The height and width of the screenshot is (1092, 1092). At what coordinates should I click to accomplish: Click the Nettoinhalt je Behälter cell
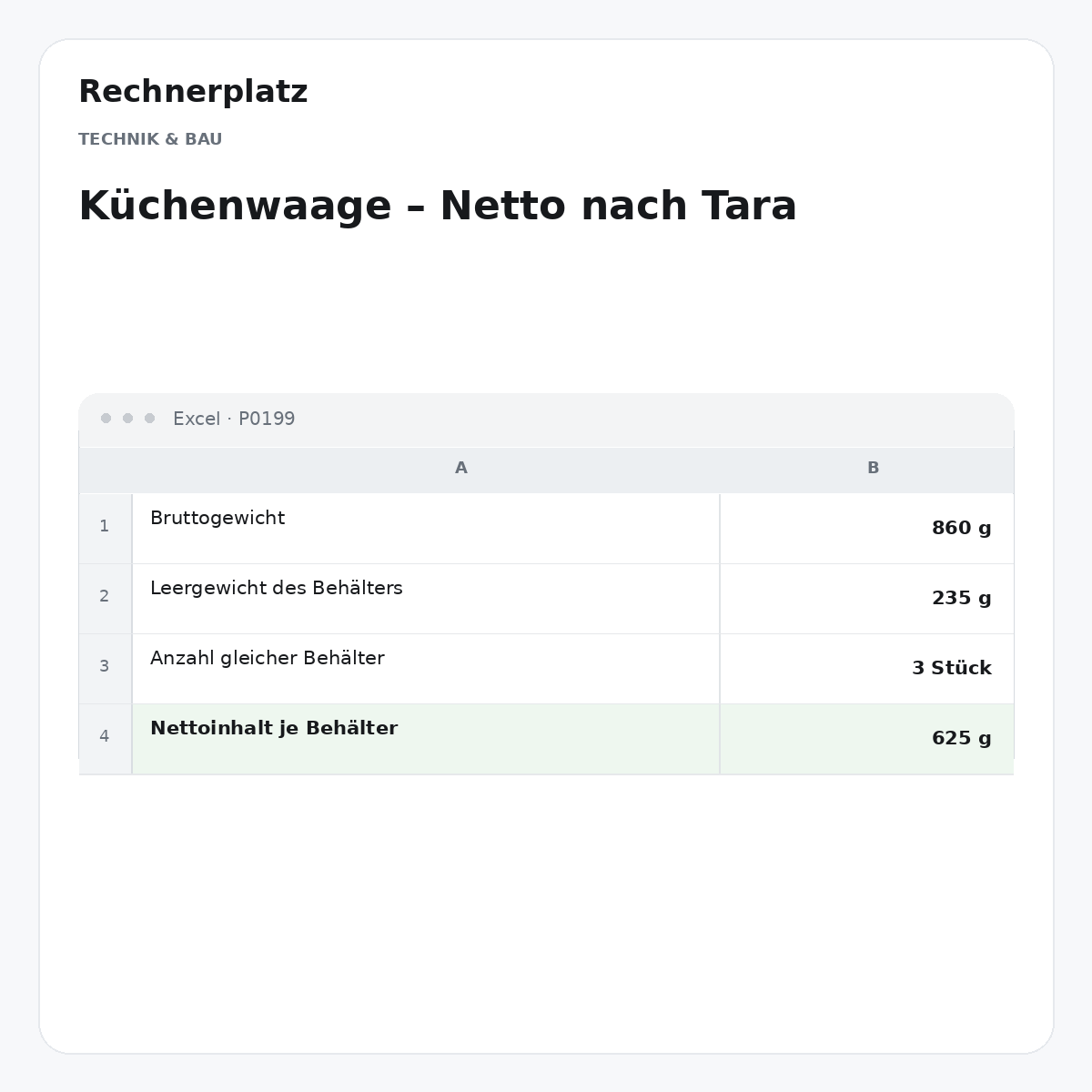(426, 739)
